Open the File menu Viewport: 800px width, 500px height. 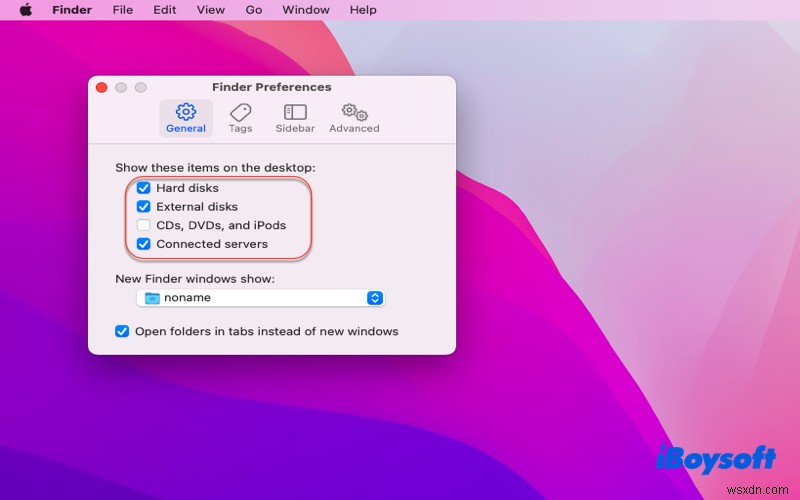123,10
